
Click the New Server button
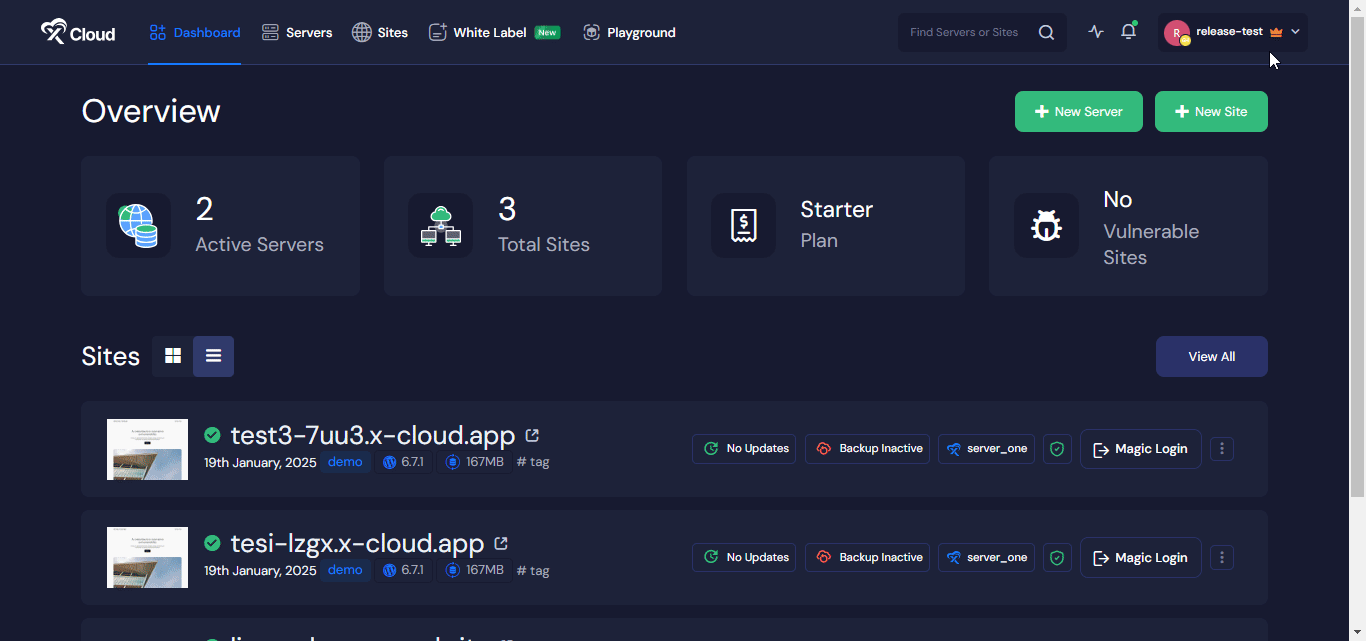pos(1078,112)
